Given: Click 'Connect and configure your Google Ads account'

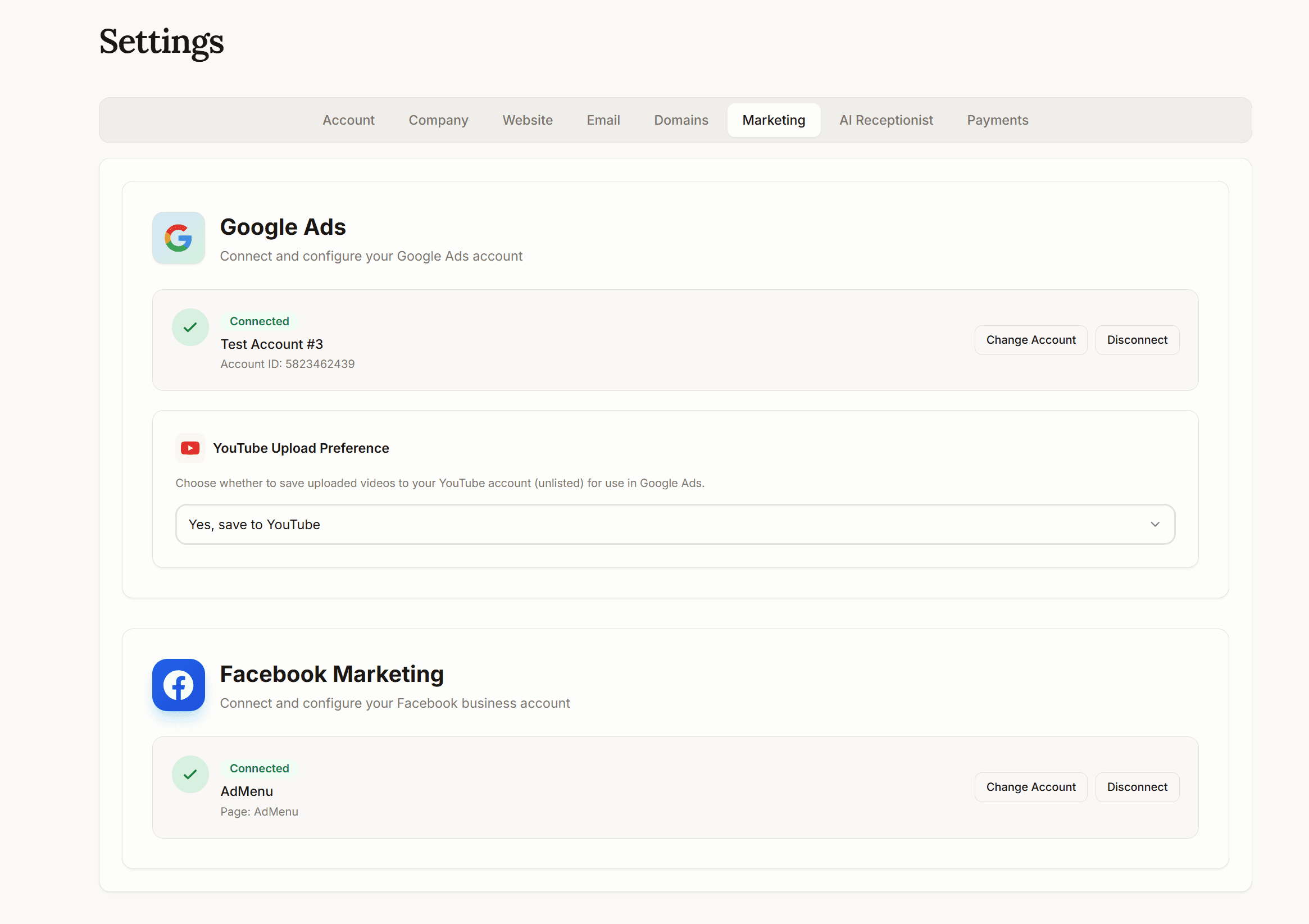Looking at the screenshot, I should tap(371, 256).
